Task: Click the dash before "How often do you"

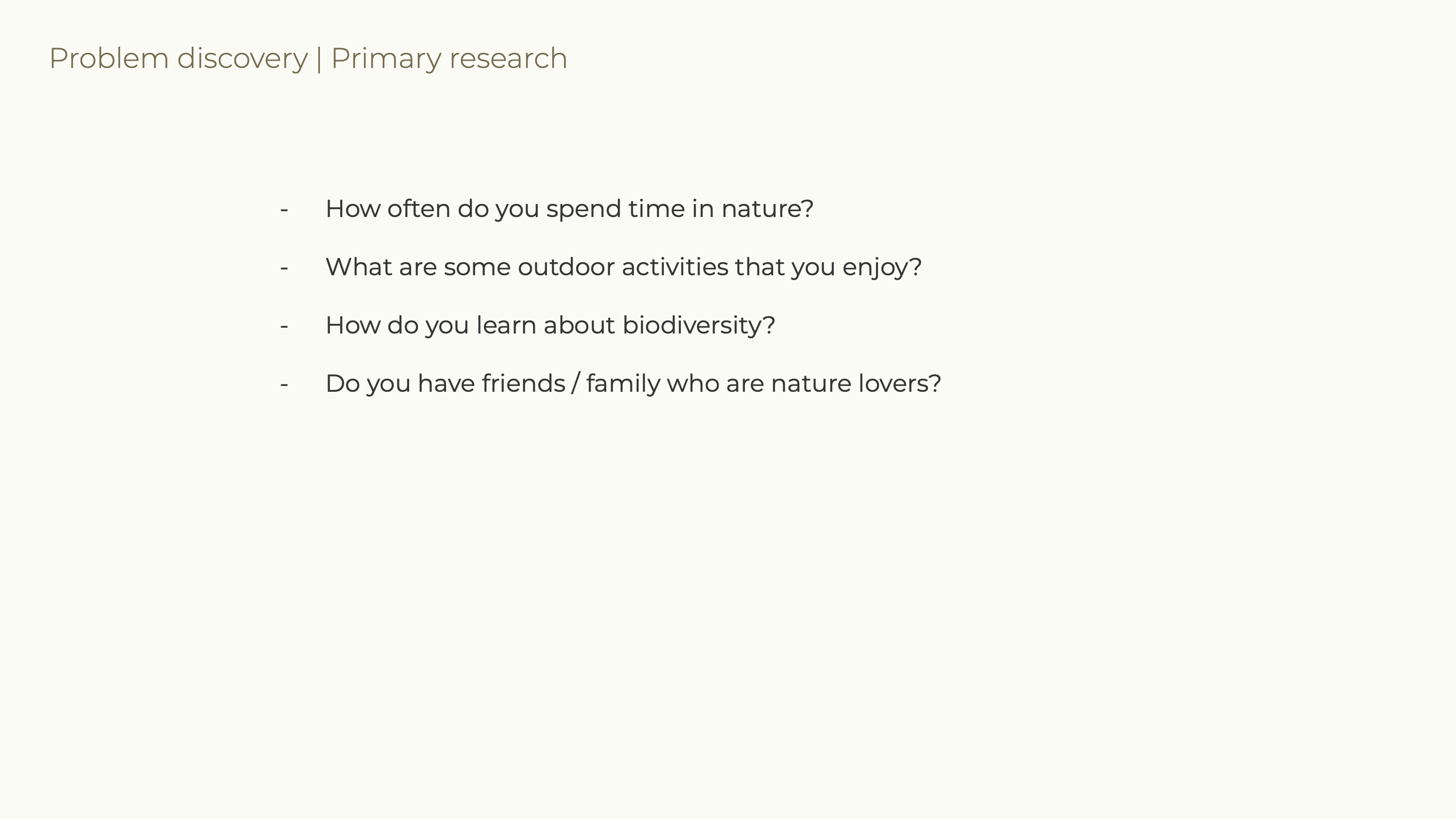Action: click(284, 210)
